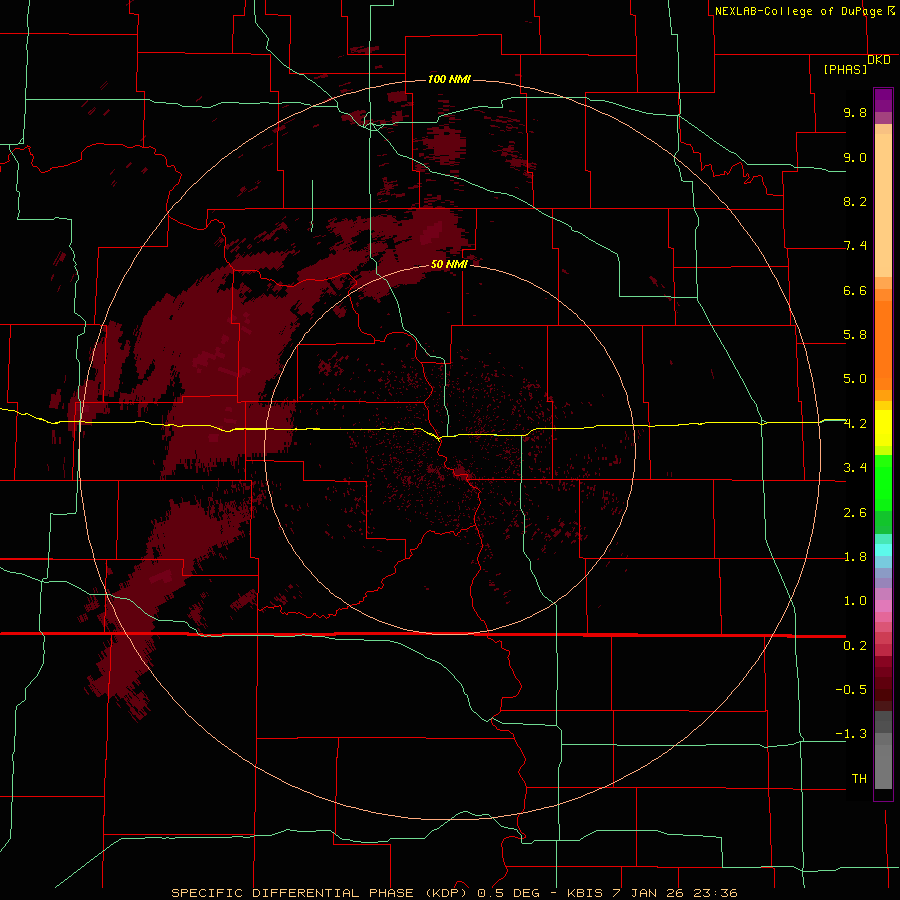Click the 1.0 value on the color scale
This screenshot has height=900, width=900.
point(855,602)
